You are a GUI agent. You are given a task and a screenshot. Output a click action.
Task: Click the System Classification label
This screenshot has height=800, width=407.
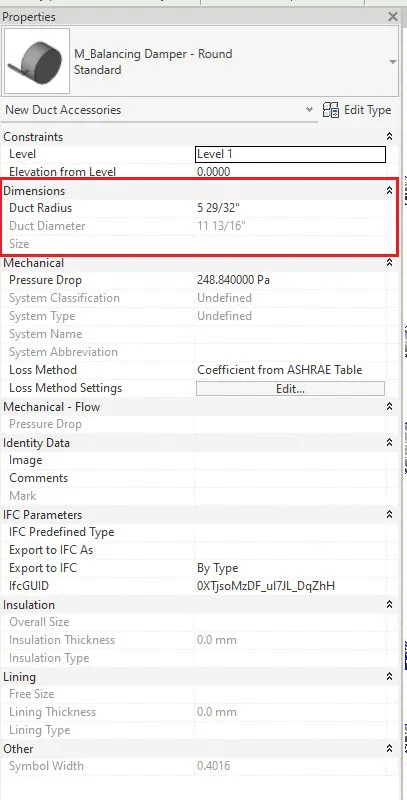pyautogui.click(x=64, y=298)
